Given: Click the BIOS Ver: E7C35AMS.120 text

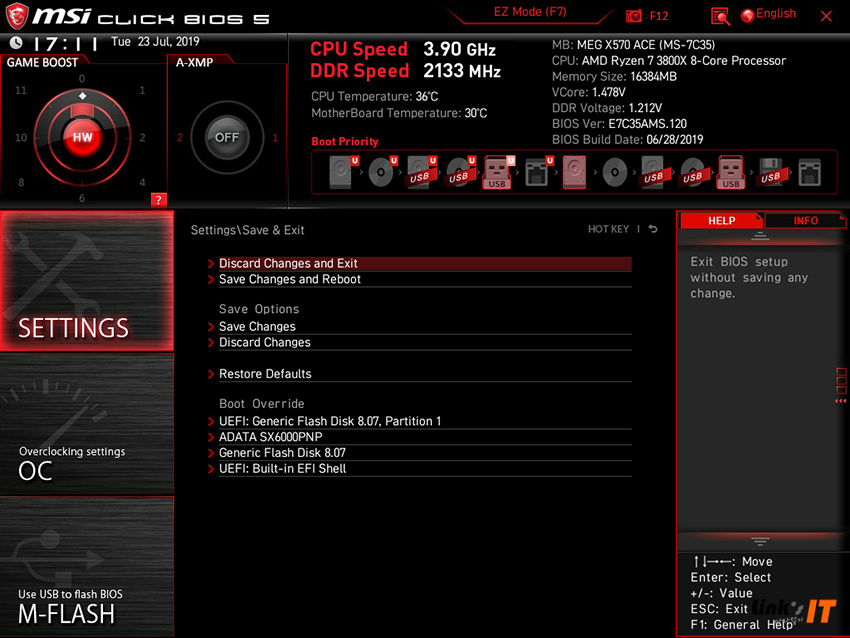Looking at the screenshot, I should [619, 124].
